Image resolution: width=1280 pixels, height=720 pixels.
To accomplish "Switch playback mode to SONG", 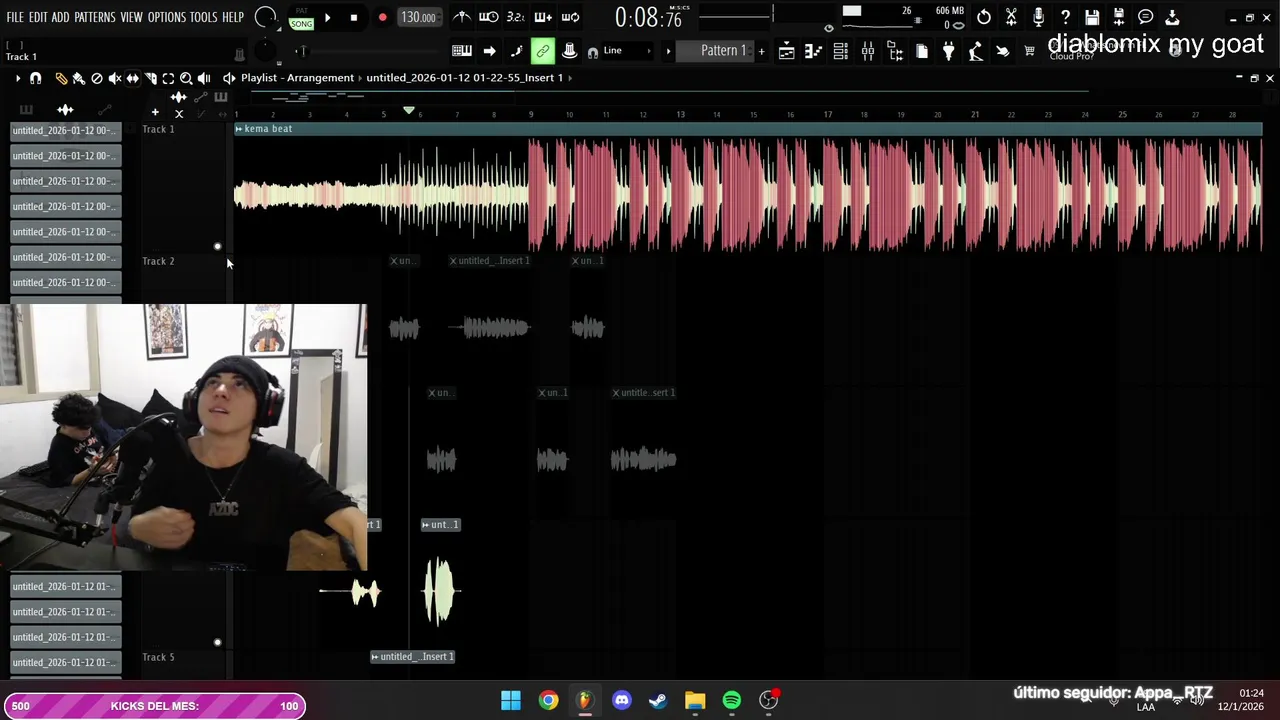I will tap(301, 23).
